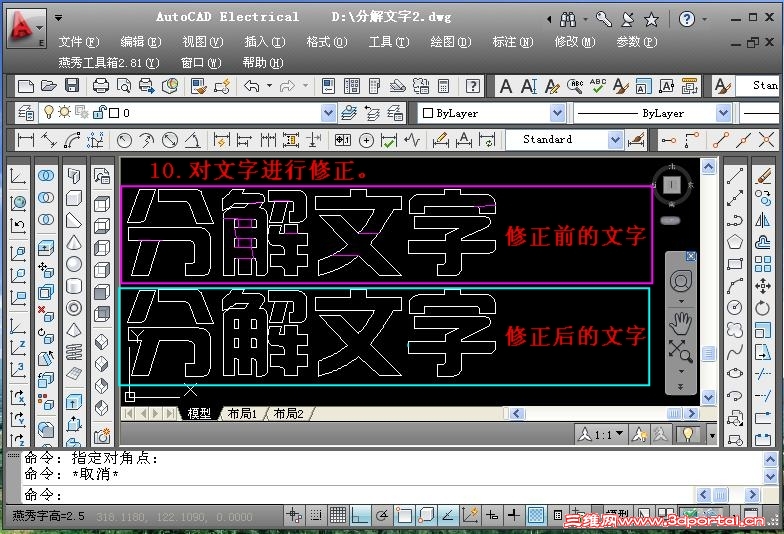Screen dimensions: 784x534
Task: Select the Aligned dimension tool
Action: click(x=48, y=140)
